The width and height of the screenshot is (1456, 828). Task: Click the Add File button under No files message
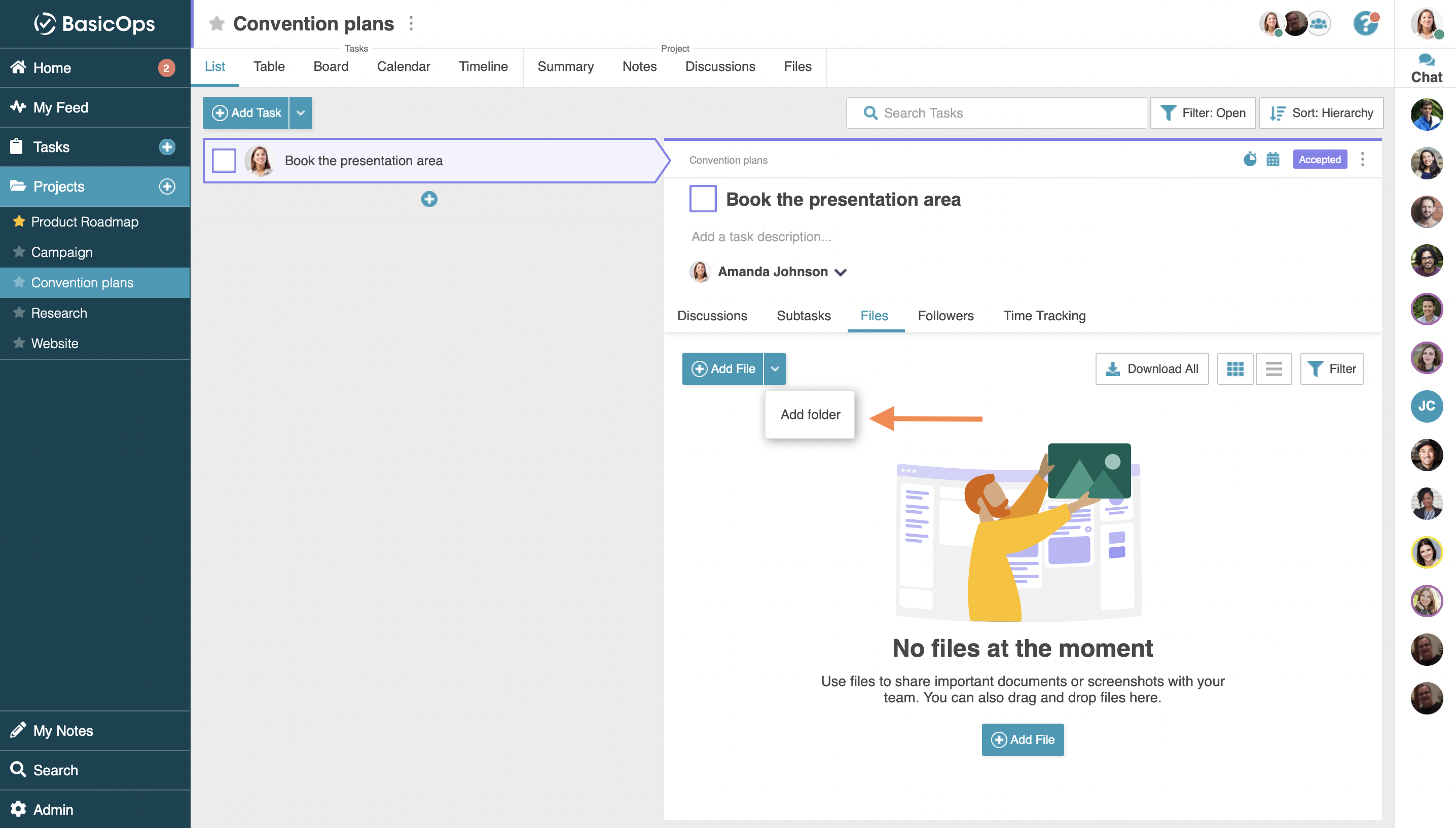point(1023,739)
